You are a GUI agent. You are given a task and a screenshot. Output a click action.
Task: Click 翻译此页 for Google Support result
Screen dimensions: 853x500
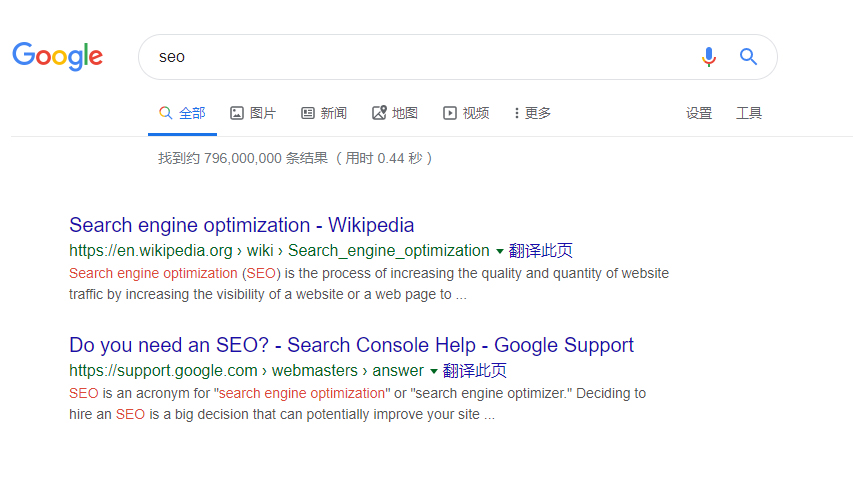tap(475, 371)
